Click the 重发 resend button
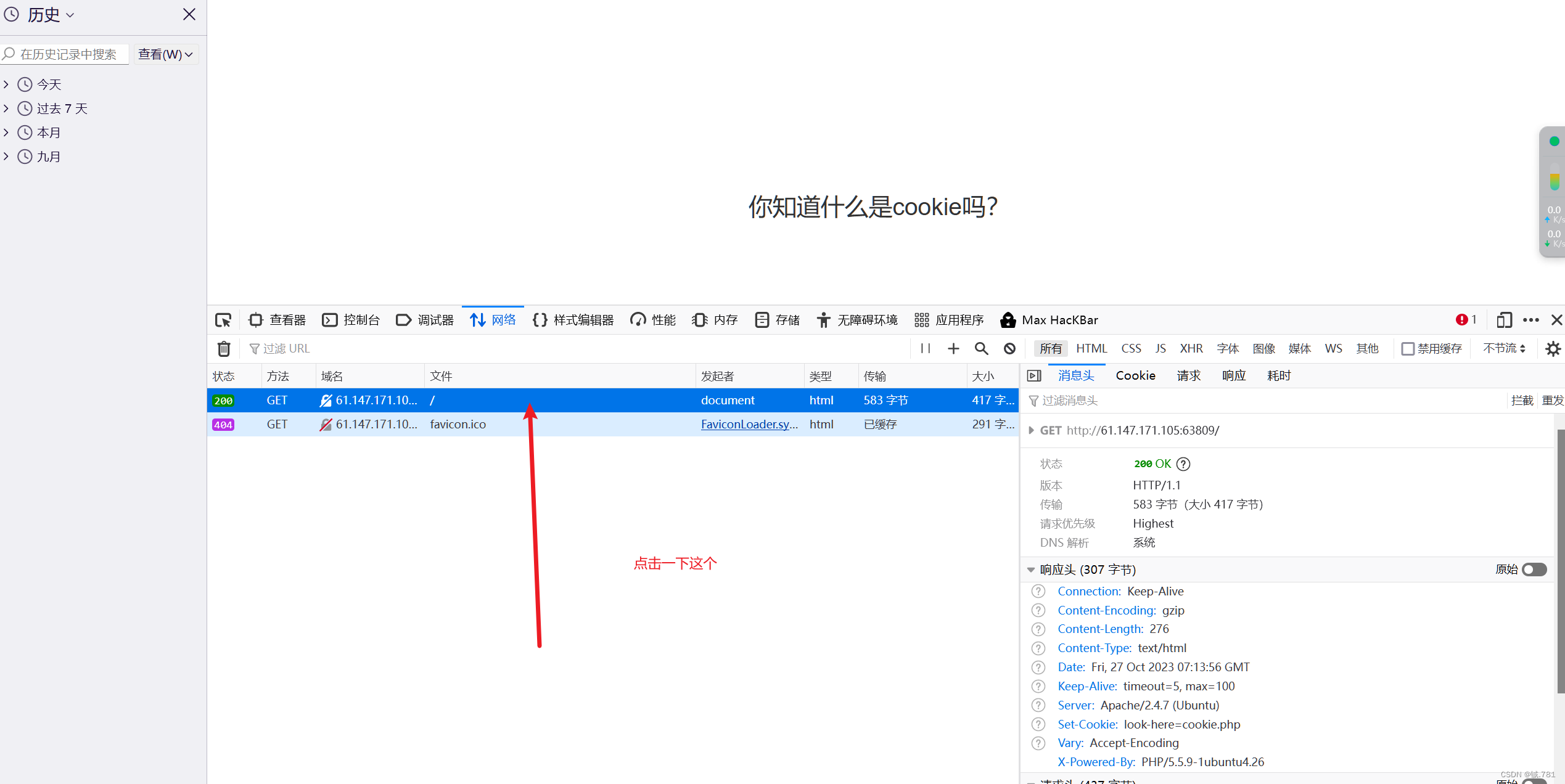The image size is (1565, 784). click(x=1552, y=401)
